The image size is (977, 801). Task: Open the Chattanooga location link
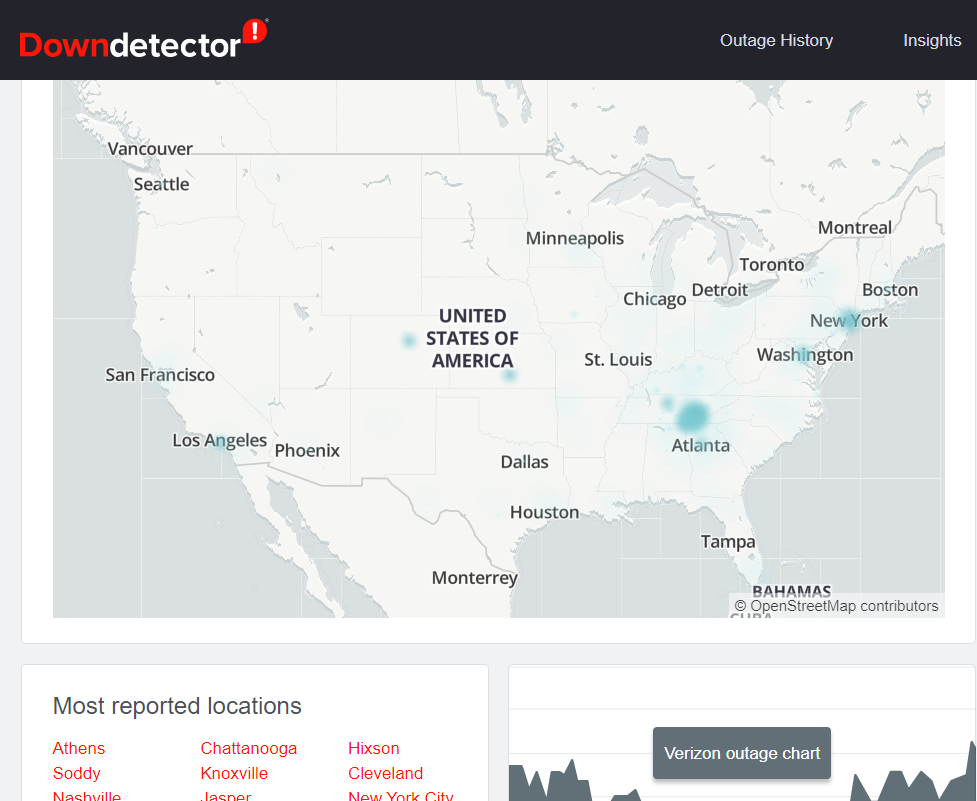(249, 748)
